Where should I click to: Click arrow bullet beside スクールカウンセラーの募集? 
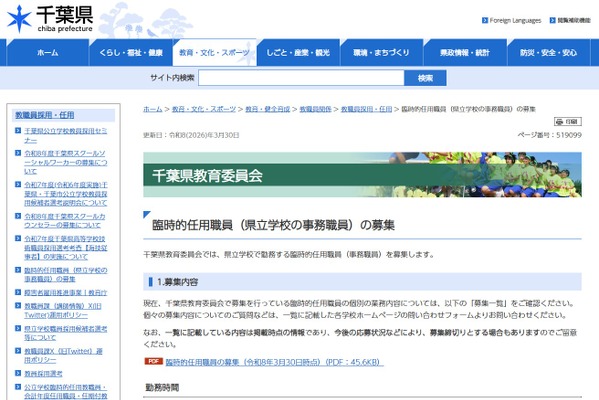tap(18, 216)
